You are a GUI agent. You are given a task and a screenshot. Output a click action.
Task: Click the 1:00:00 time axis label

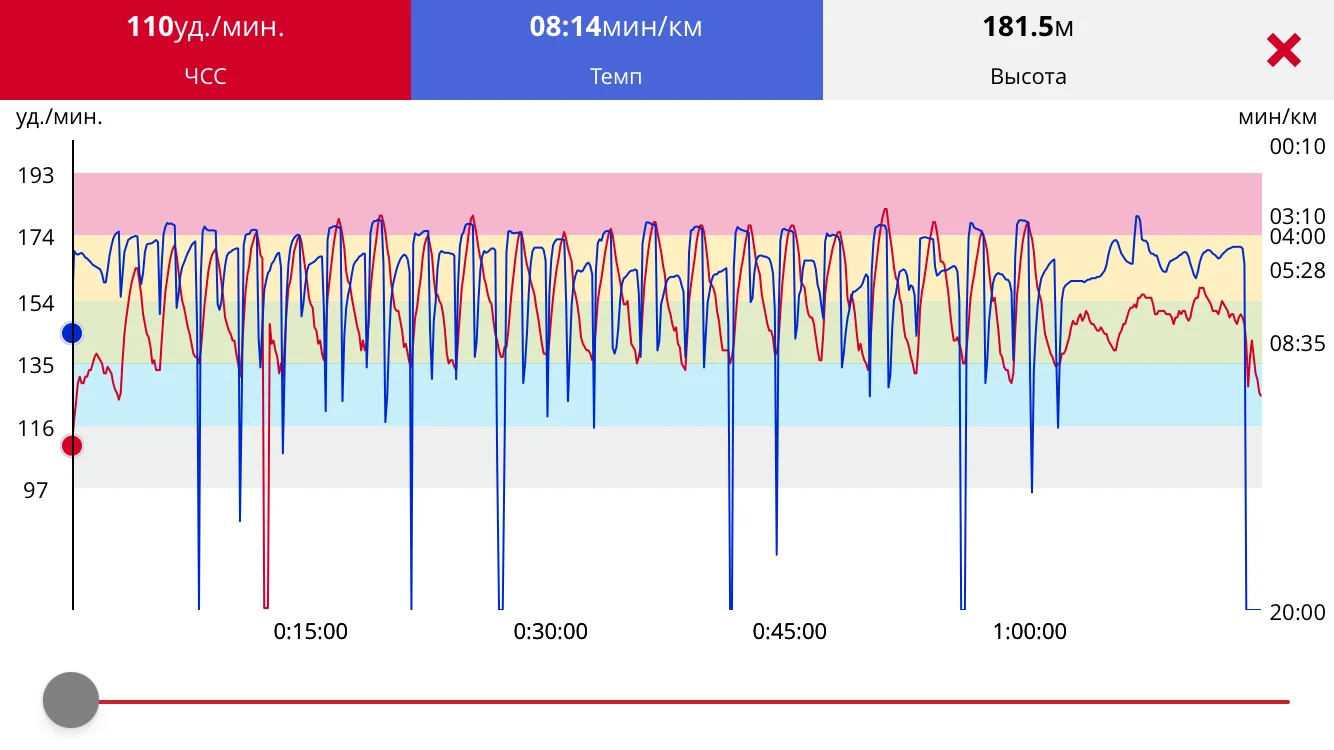tap(1029, 632)
